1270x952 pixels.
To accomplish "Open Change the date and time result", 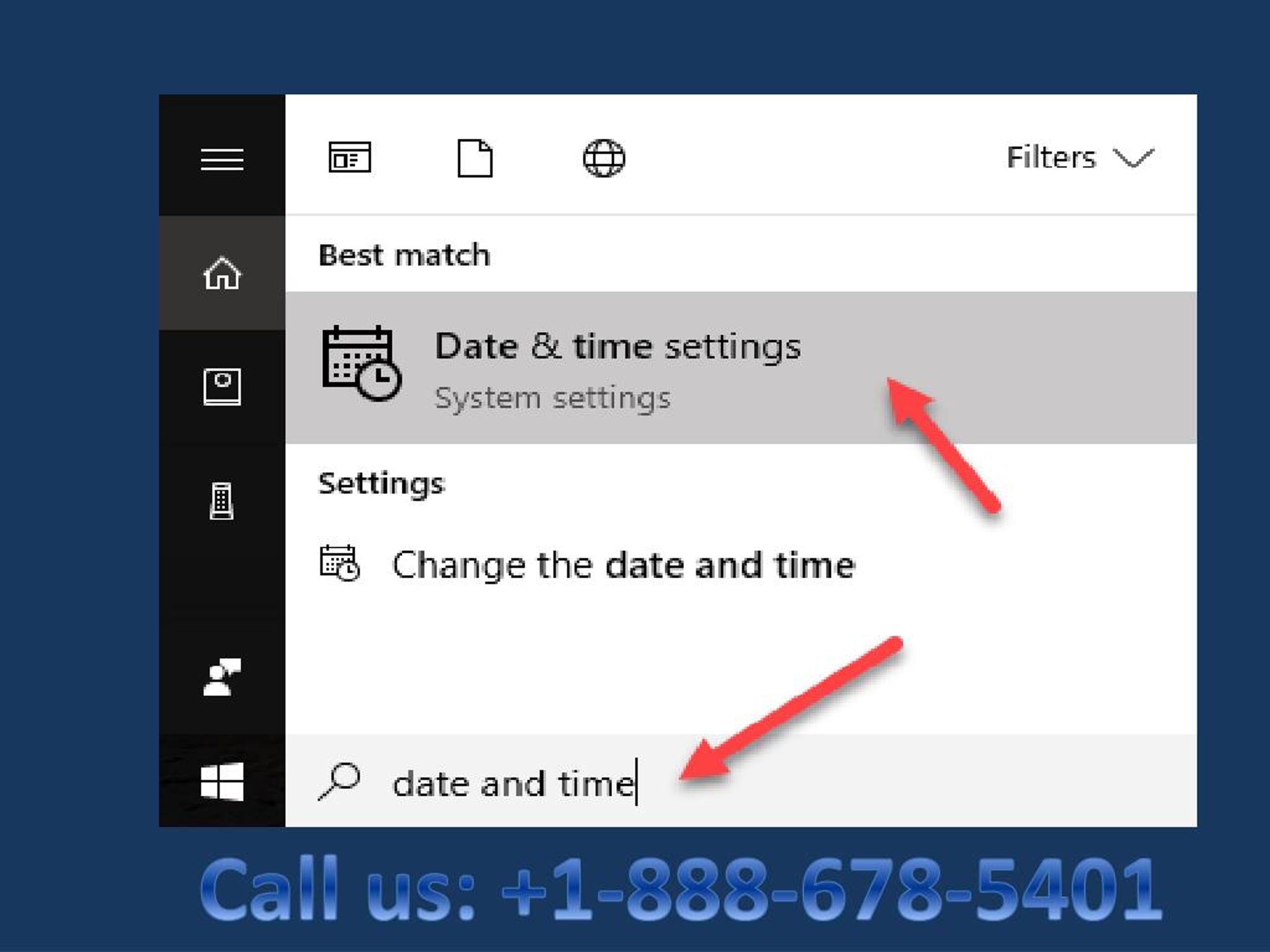I will [741, 565].
